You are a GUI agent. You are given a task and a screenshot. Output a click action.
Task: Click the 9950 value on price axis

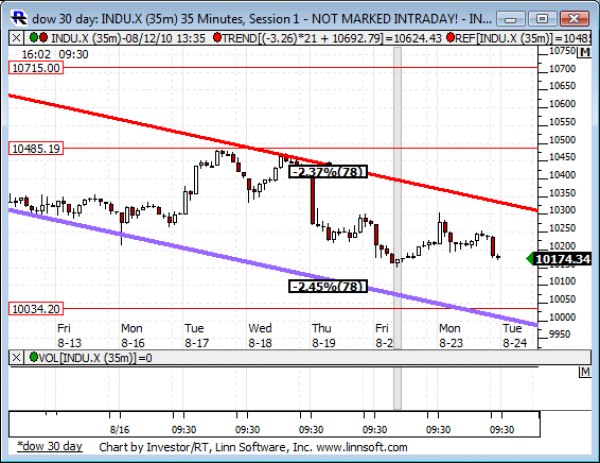559,334
